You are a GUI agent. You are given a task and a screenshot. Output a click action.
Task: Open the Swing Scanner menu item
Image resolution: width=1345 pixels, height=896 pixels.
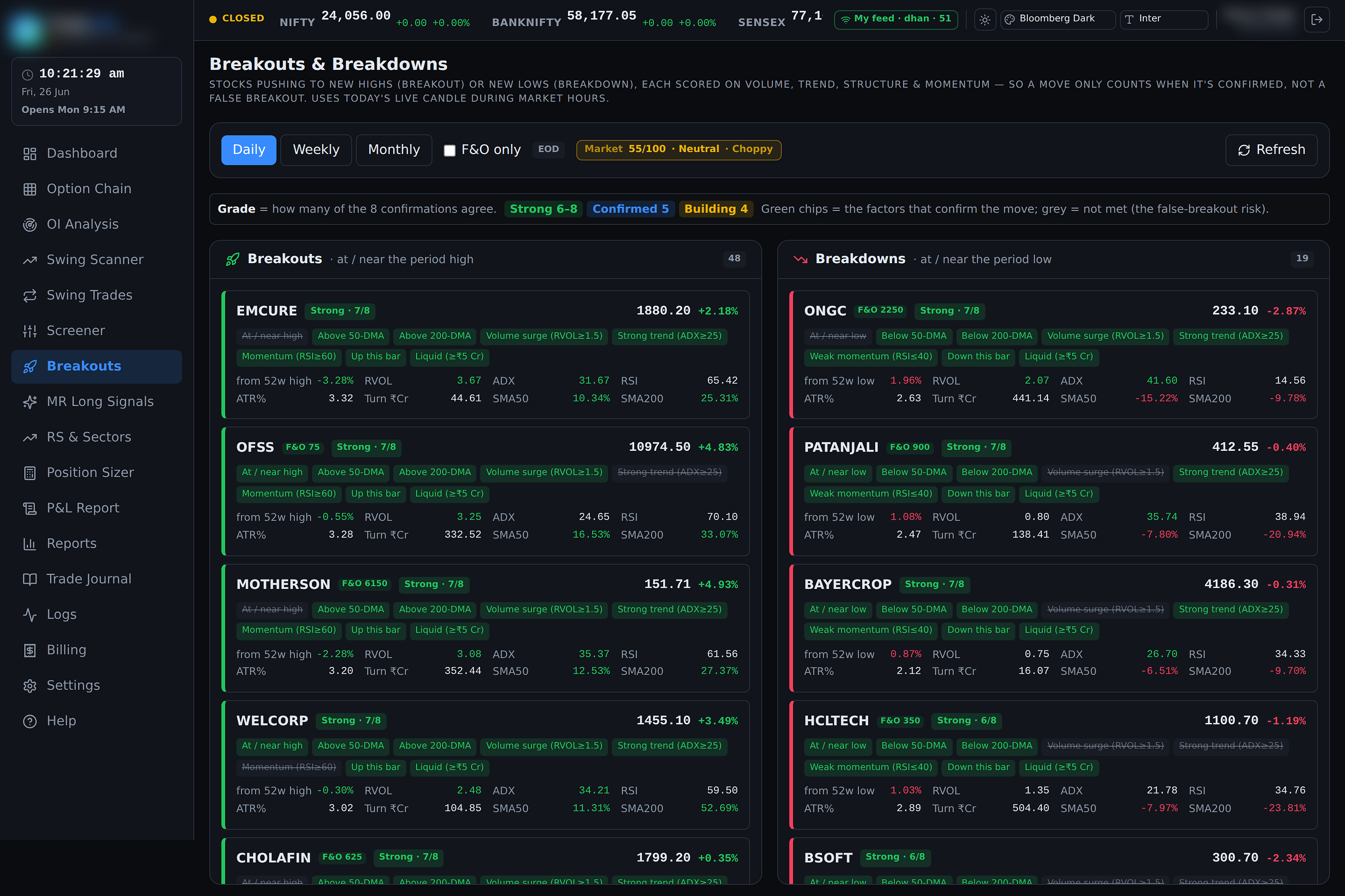[x=97, y=260]
